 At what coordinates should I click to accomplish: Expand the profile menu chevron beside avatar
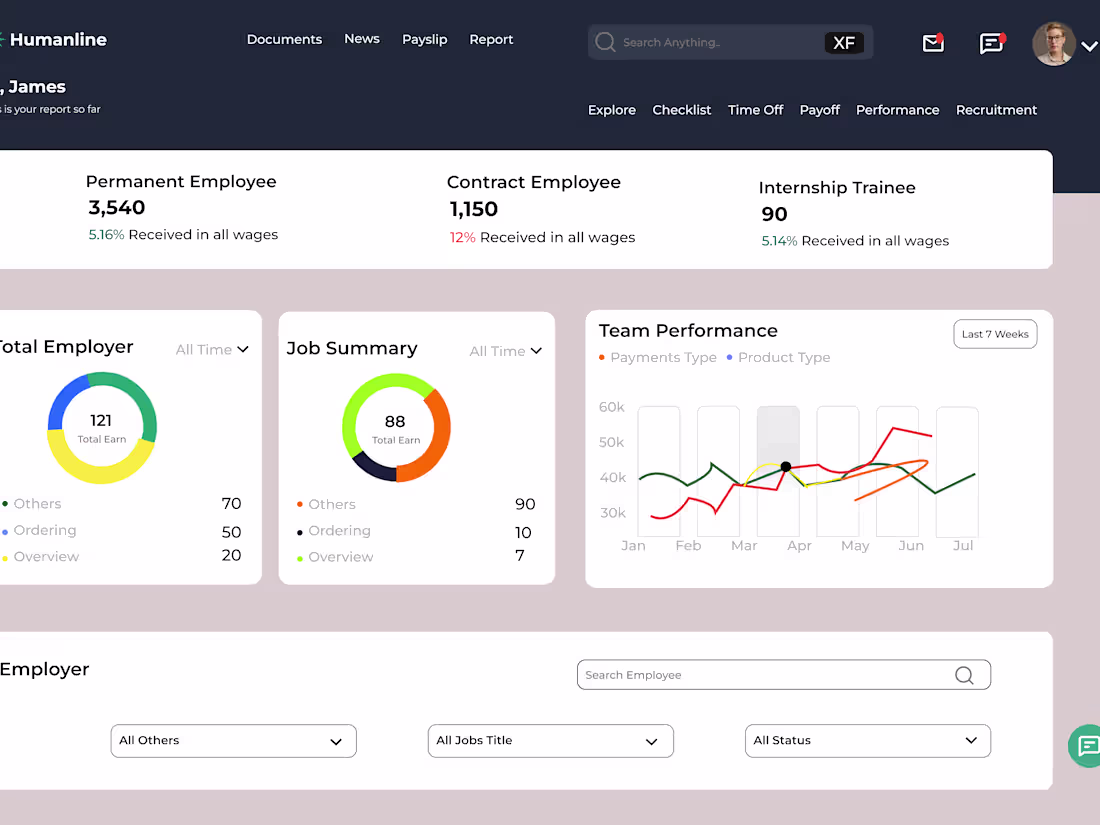pyautogui.click(x=1089, y=46)
